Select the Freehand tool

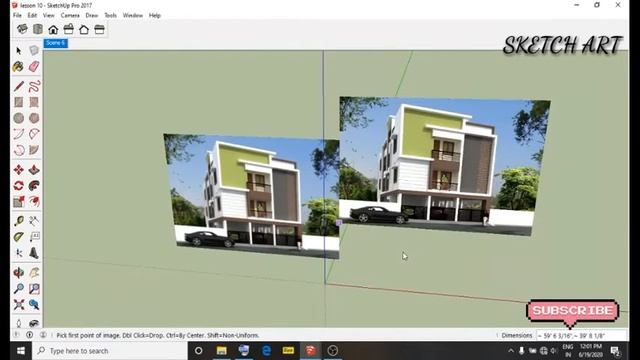[34, 86]
